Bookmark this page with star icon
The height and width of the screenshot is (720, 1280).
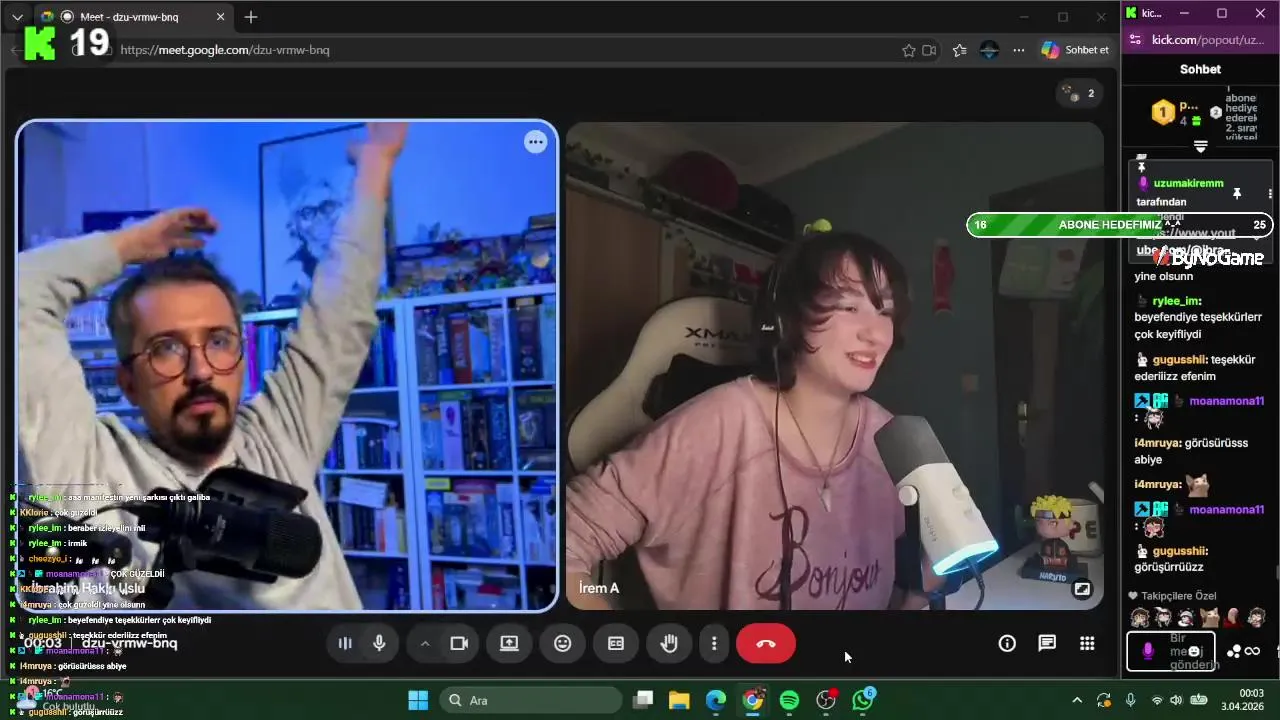click(909, 50)
